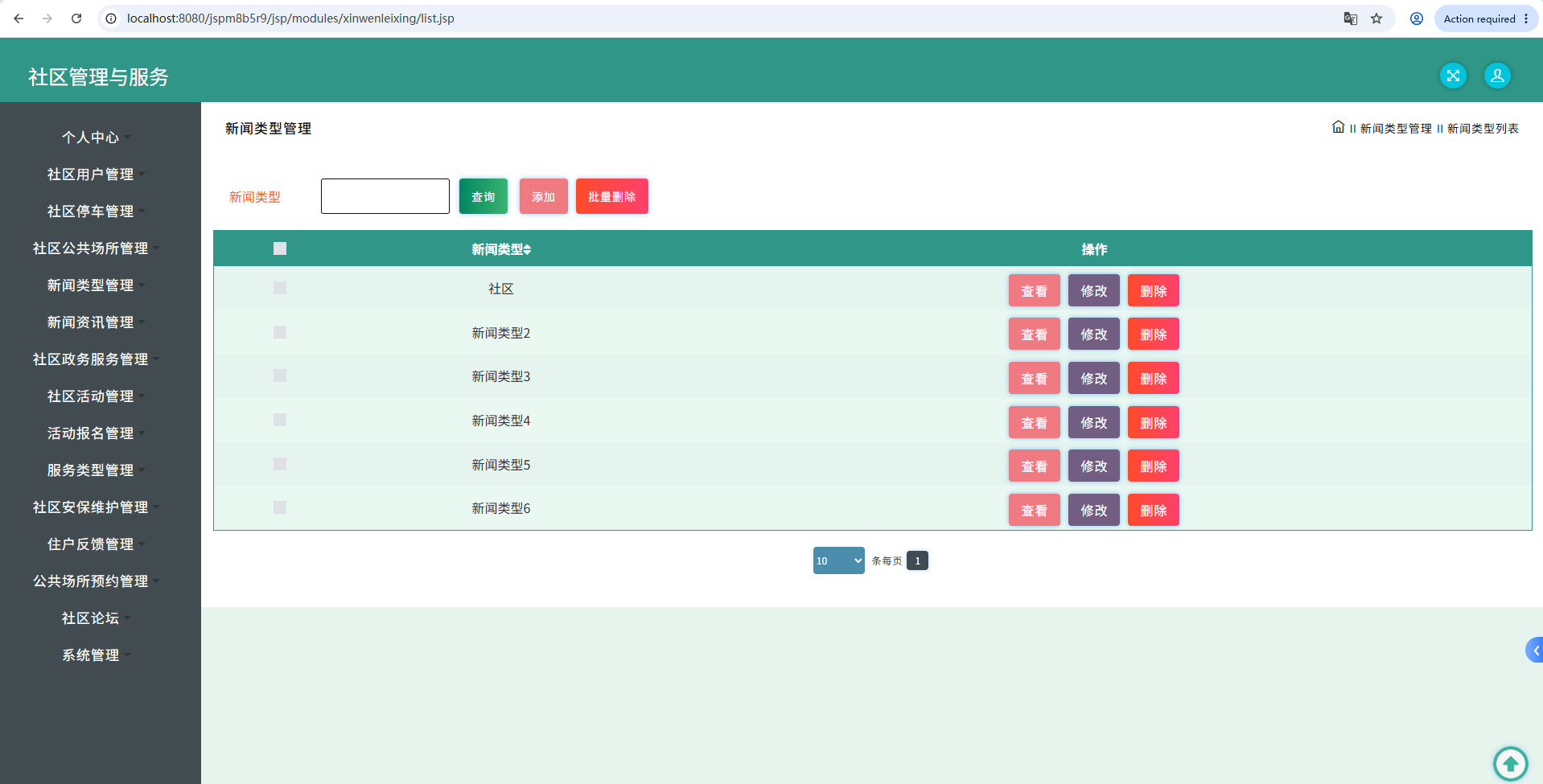The image size is (1543, 784).
Task: Check the checkbox for 新闻类型3 row
Action: coord(280,376)
